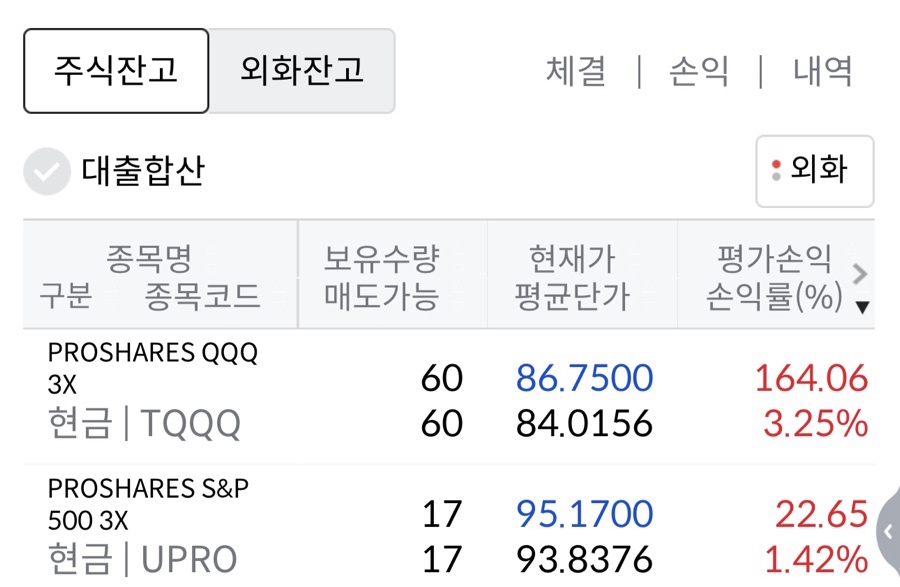Click TQQQ average price 84.0156
The height and width of the screenshot is (587, 900).
(584, 423)
